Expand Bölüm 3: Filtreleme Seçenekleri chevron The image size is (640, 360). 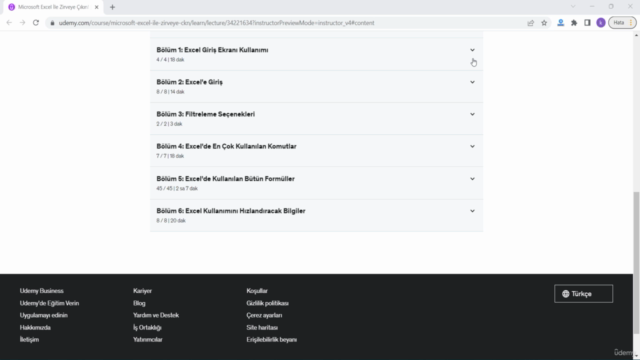click(x=472, y=114)
